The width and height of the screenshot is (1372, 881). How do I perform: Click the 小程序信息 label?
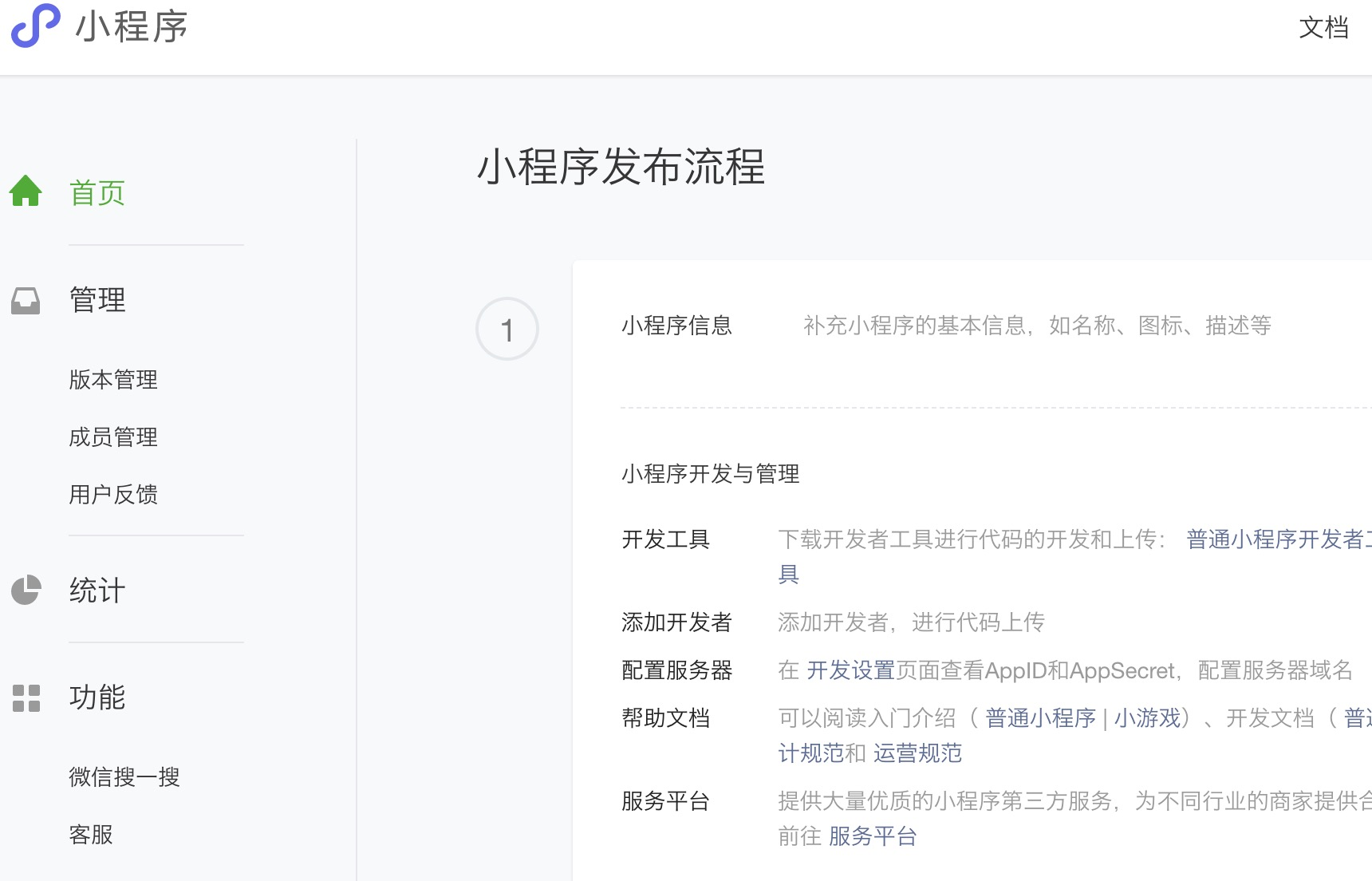tap(676, 326)
